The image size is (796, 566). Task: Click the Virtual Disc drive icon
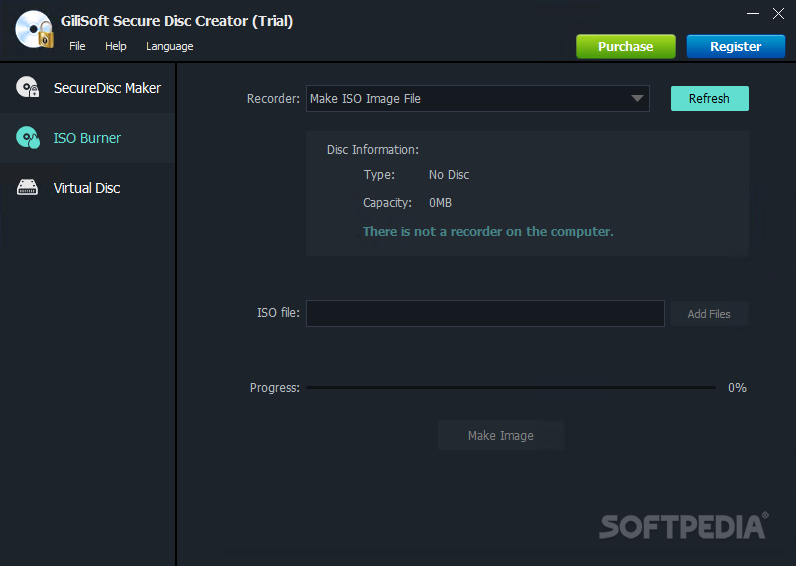tap(27, 187)
